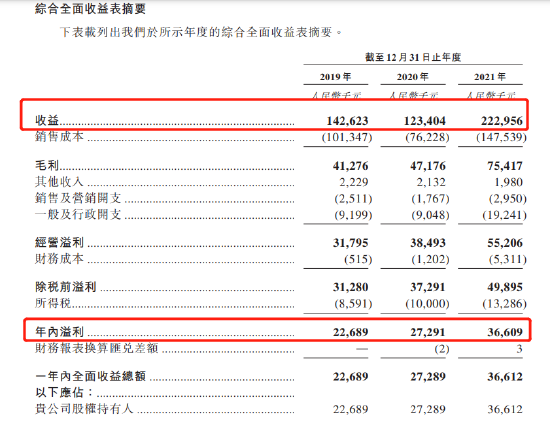Viewport: 550px width, 440px height.
Task: Click operating profit value 31,795
Action: pos(350,243)
